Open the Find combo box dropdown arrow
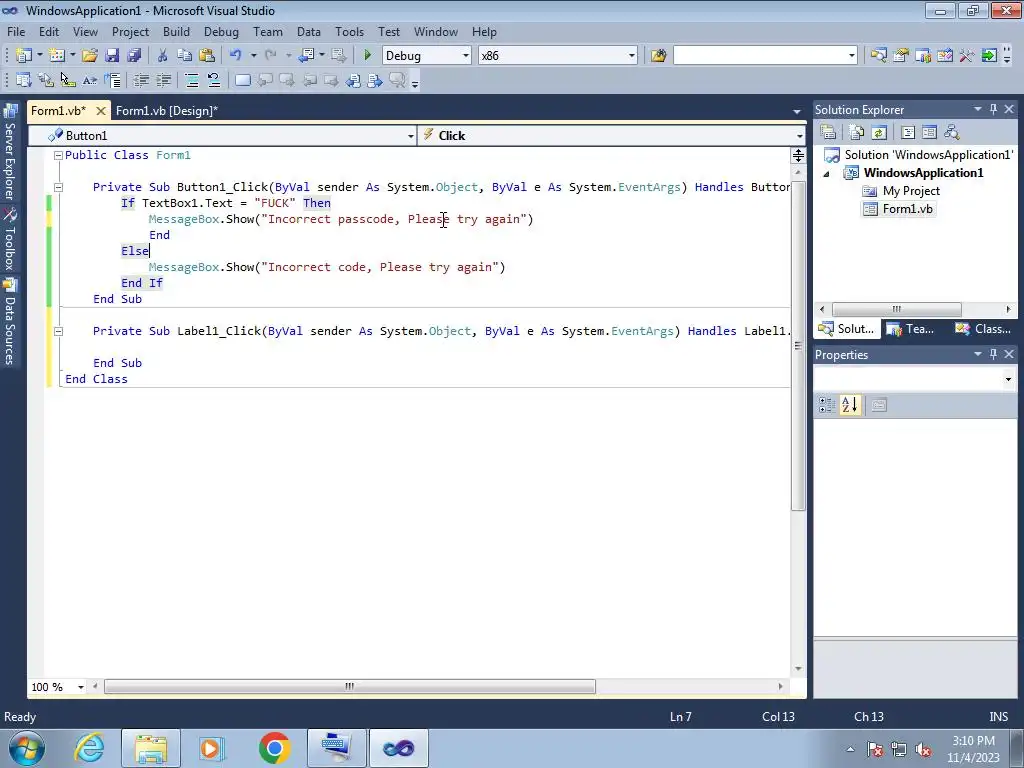 coord(852,56)
